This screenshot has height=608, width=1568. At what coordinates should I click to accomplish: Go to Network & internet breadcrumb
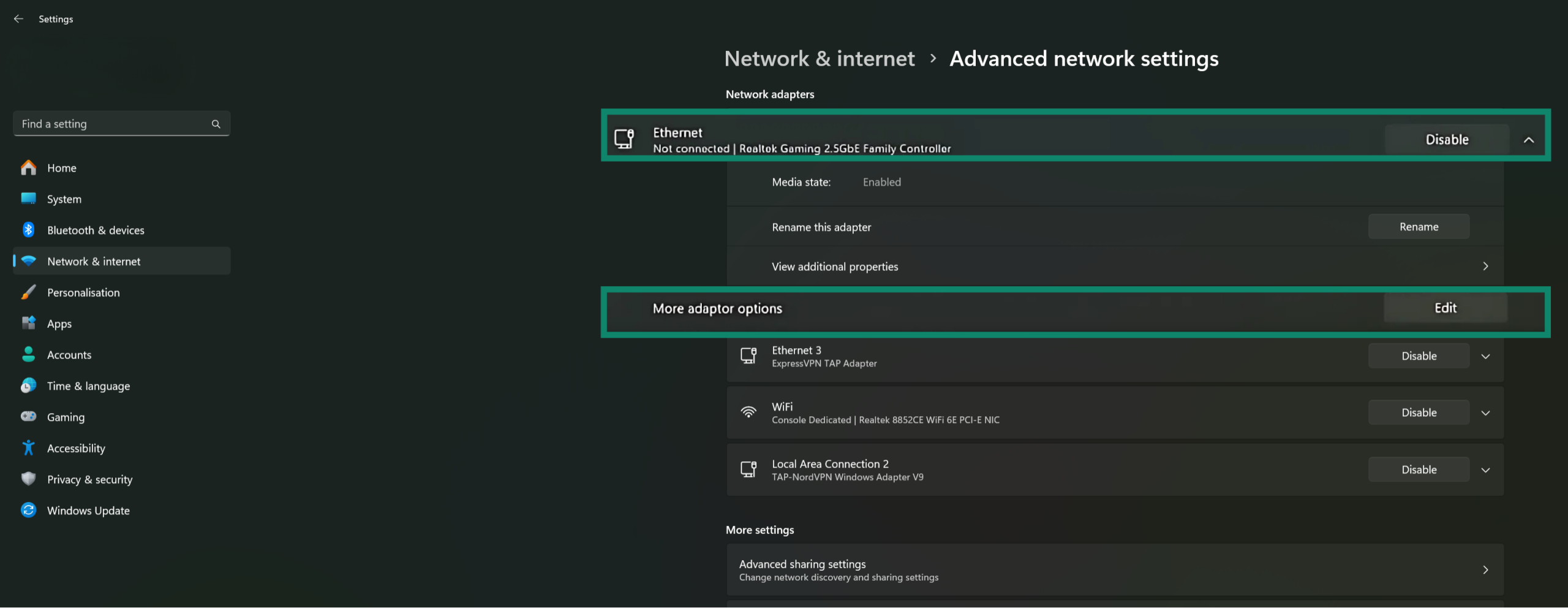[x=820, y=59]
